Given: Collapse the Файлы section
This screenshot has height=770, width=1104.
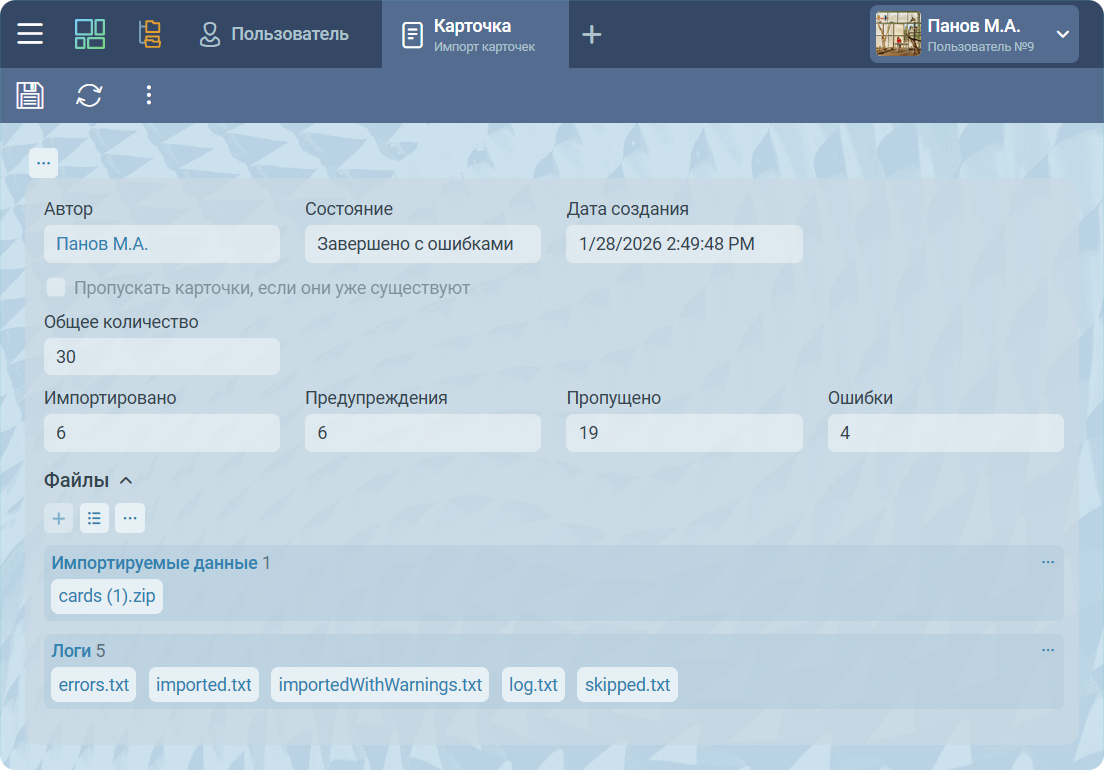Looking at the screenshot, I should (x=126, y=481).
